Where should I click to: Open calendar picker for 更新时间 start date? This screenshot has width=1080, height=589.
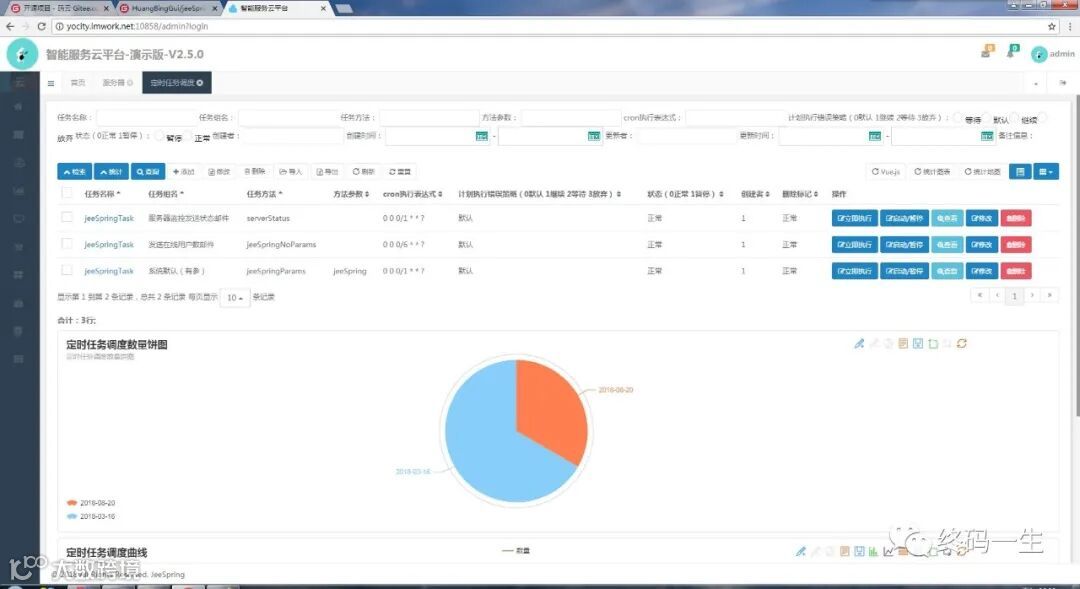coord(875,136)
